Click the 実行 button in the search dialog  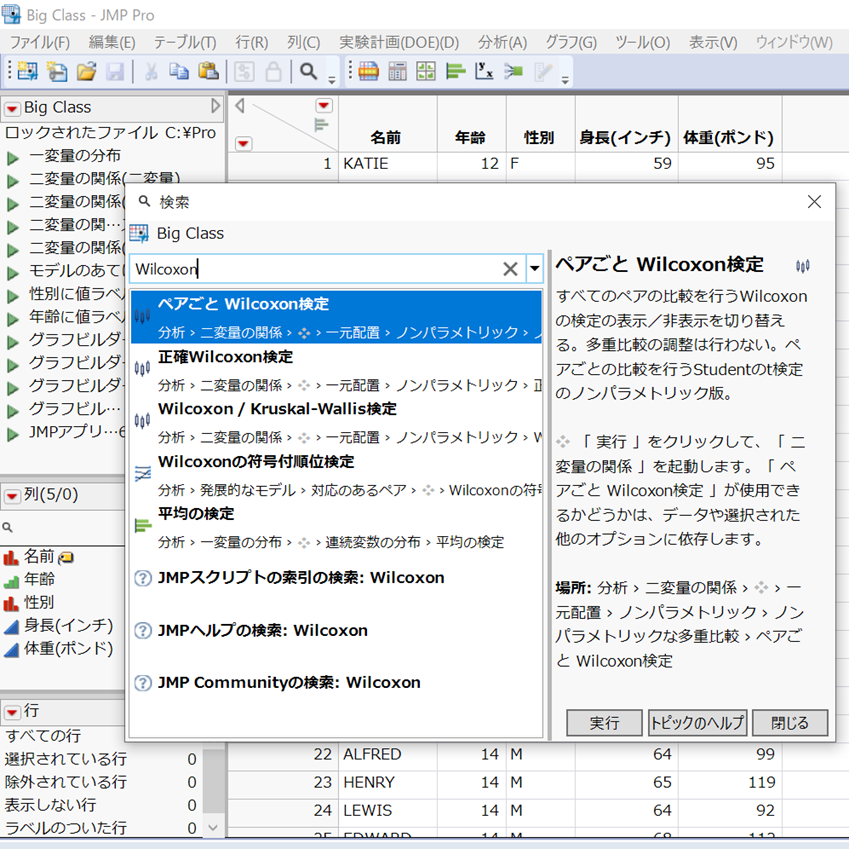click(604, 723)
